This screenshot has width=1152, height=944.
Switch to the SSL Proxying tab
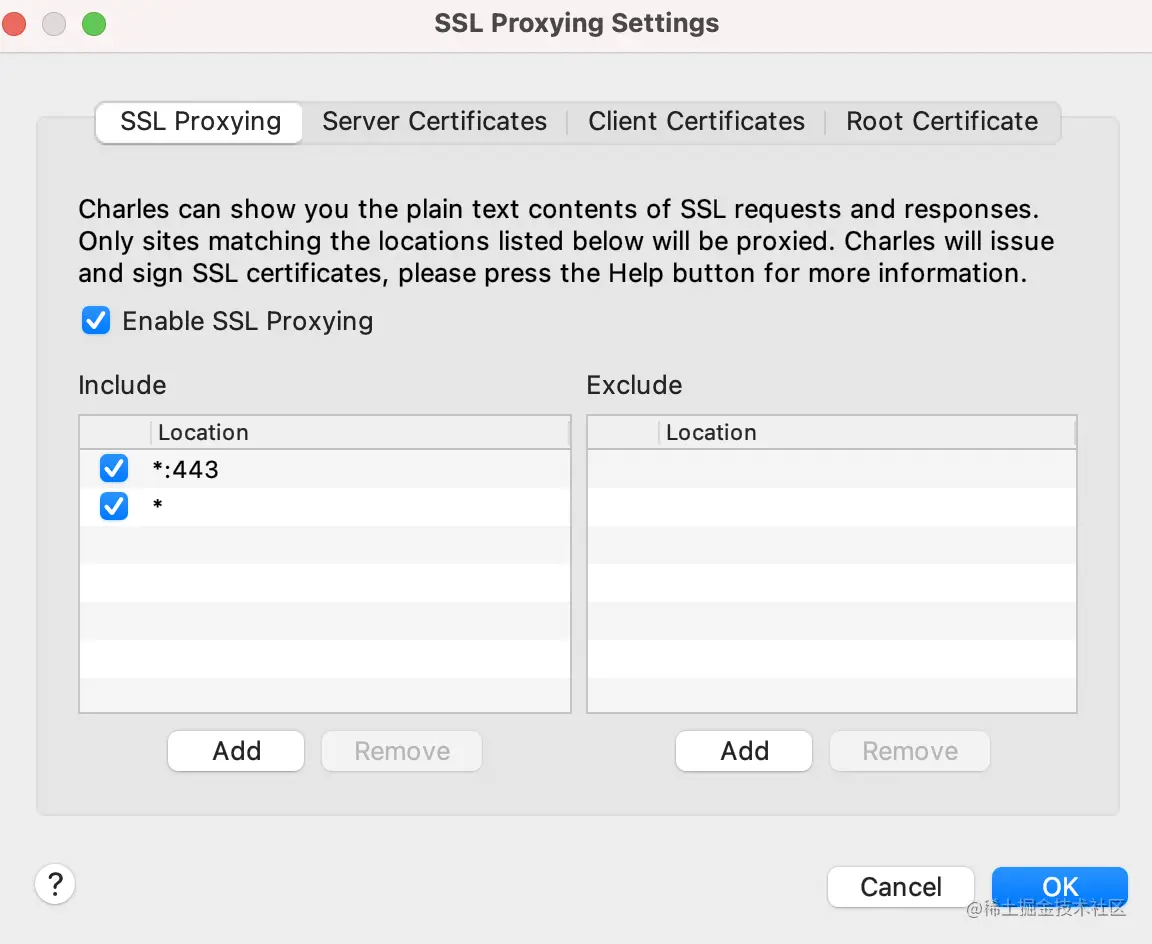point(200,122)
